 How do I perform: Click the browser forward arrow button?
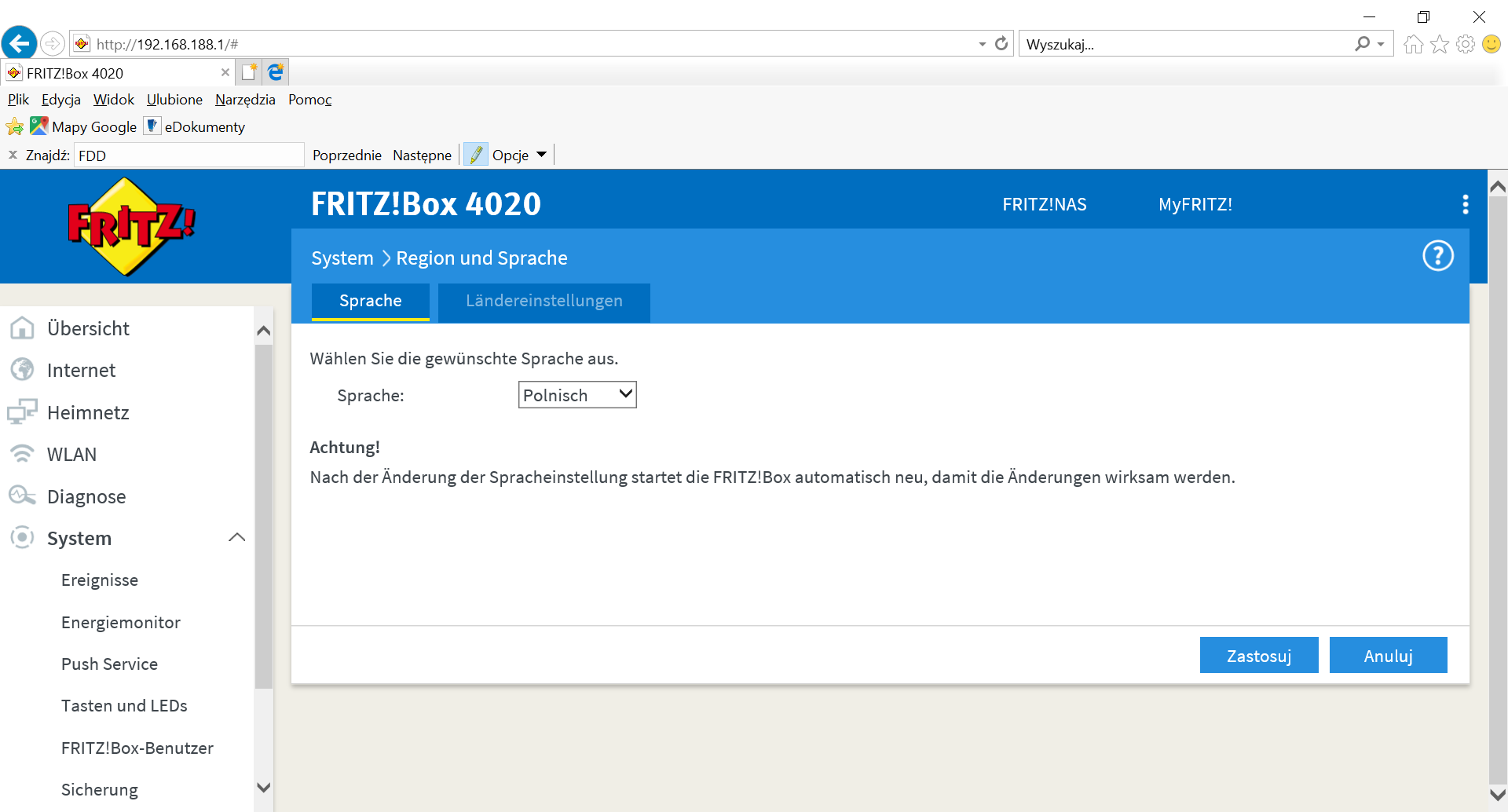[x=53, y=44]
